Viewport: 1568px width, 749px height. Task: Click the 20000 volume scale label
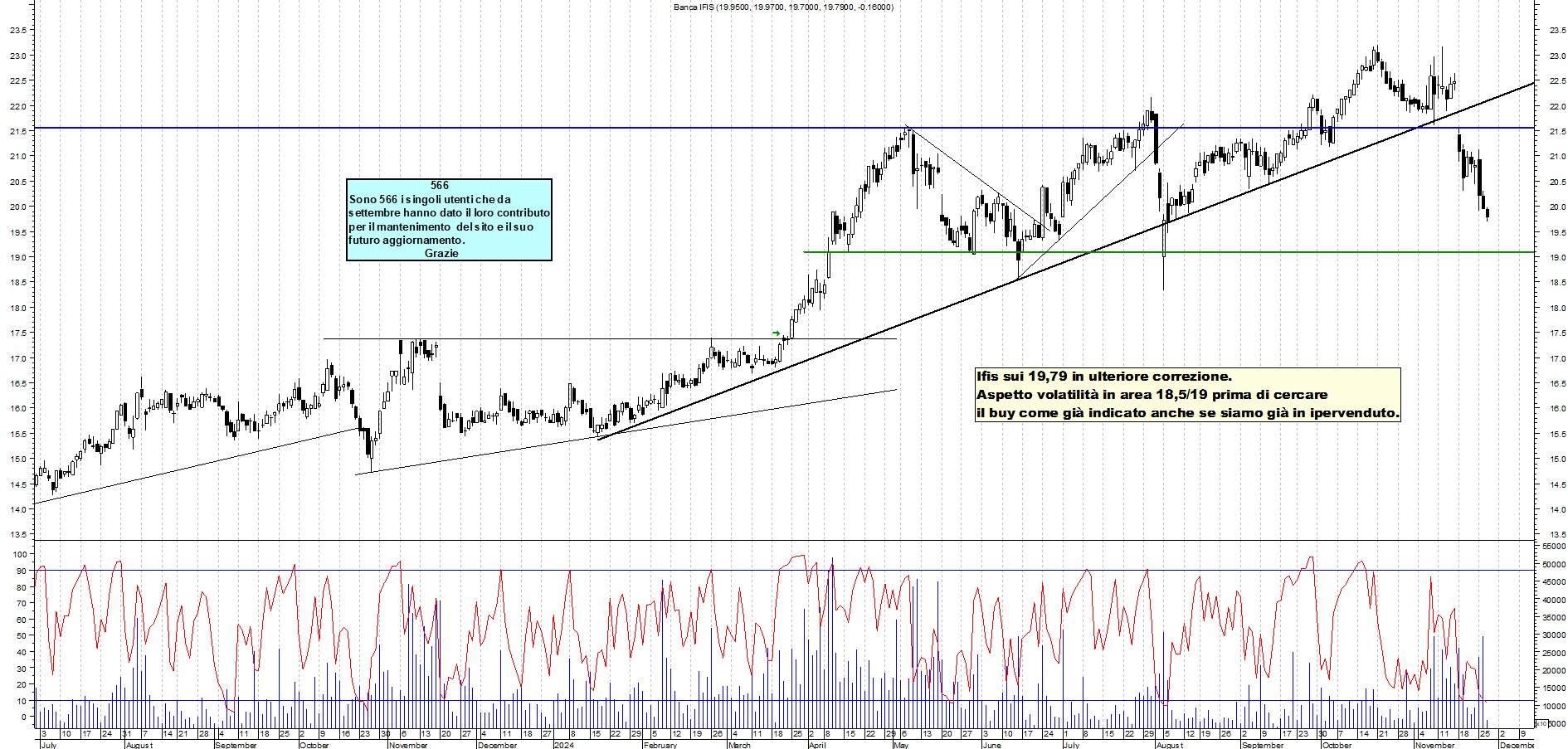[1554, 671]
